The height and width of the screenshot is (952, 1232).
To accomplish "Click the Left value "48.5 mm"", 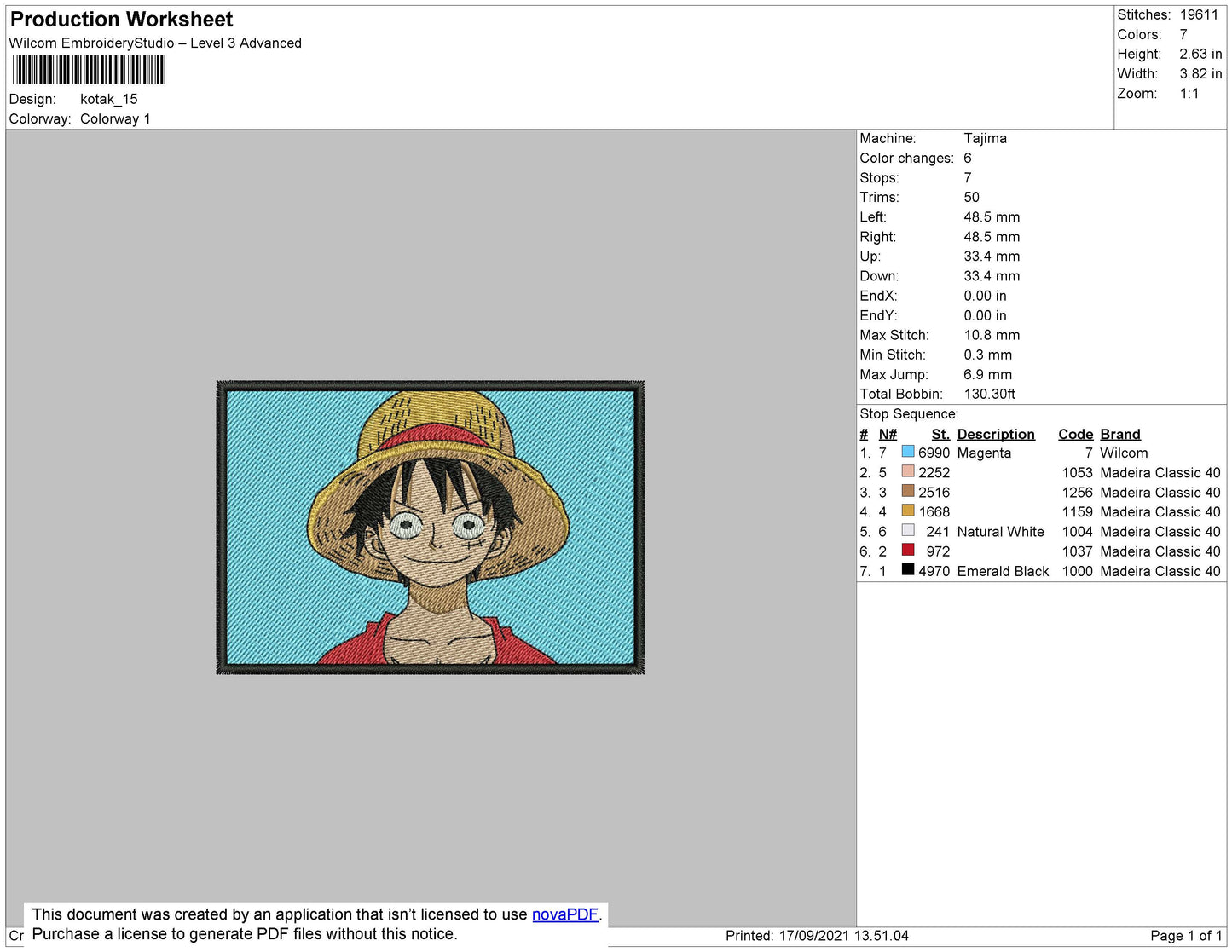I will pos(992,216).
